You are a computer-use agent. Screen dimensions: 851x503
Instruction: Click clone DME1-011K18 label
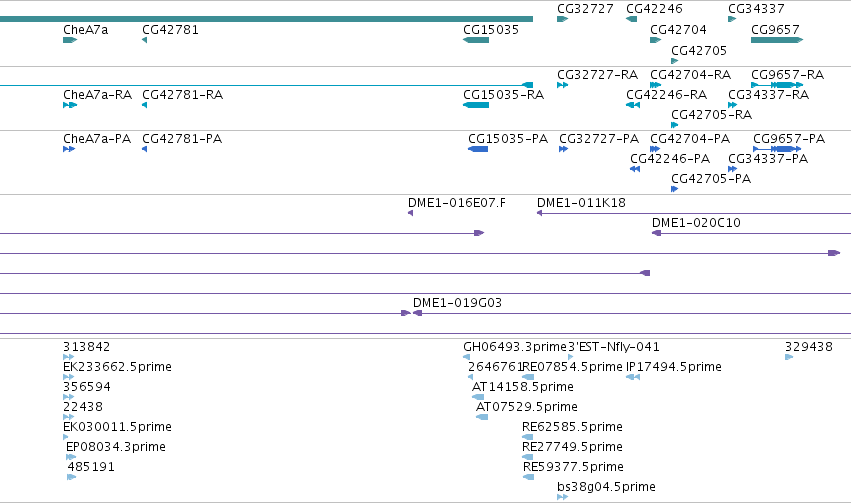click(581, 203)
